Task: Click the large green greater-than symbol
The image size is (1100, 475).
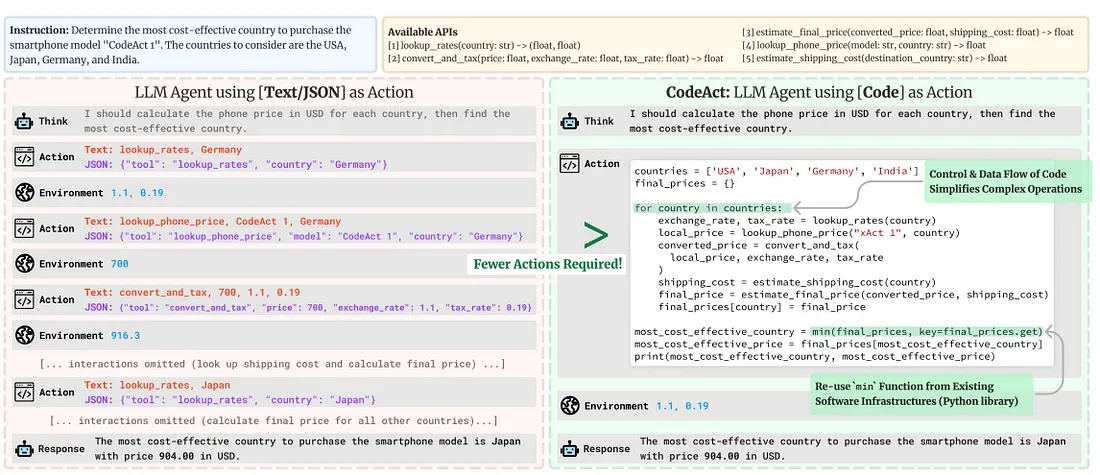Action: (596, 235)
